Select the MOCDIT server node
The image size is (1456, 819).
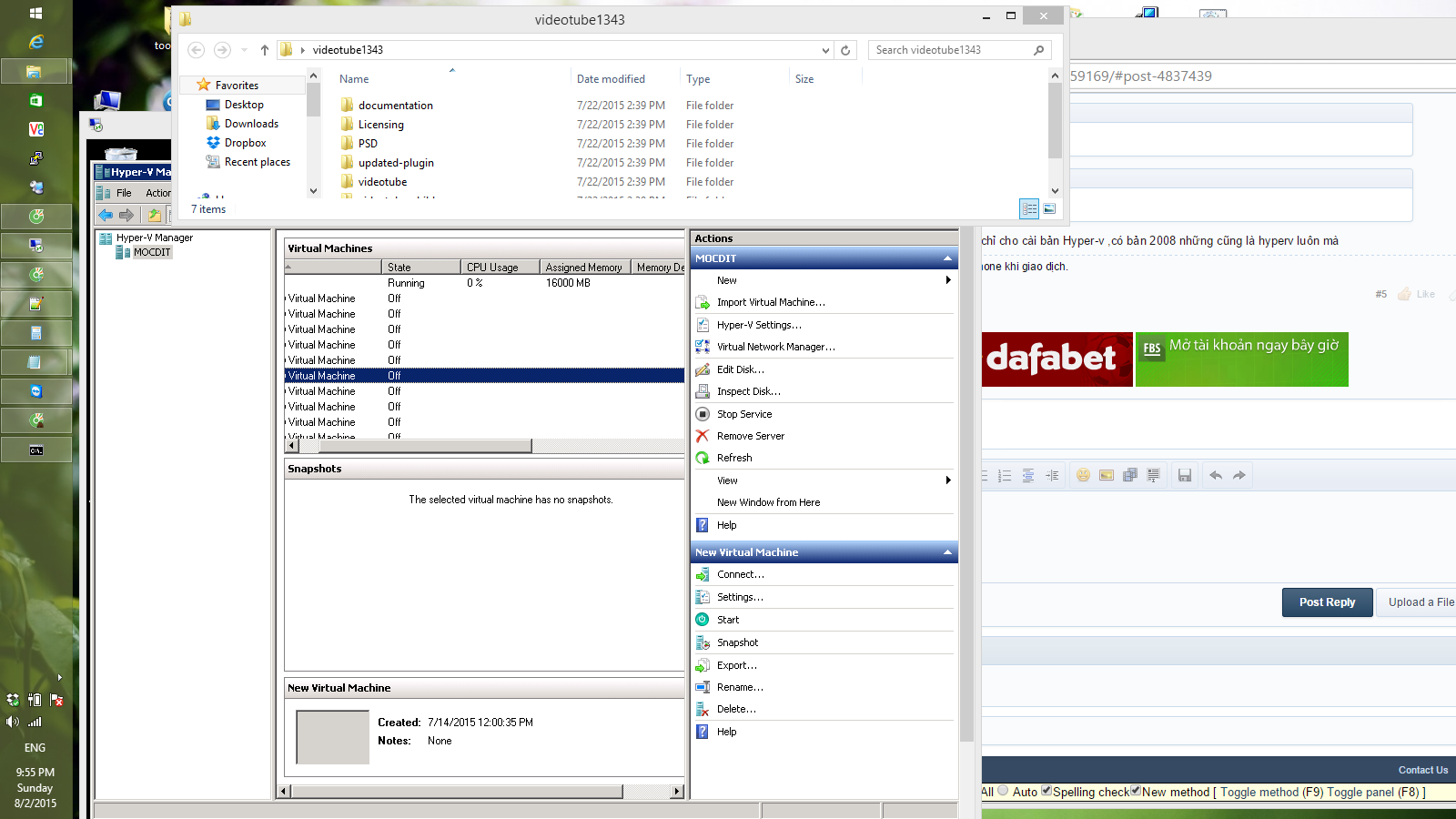[152, 253]
